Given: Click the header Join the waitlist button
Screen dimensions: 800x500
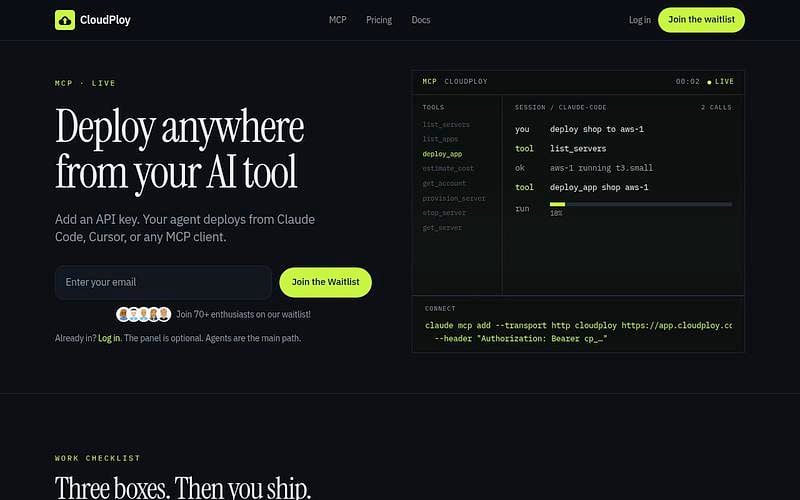Looking at the screenshot, I should click(x=702, y=20).
